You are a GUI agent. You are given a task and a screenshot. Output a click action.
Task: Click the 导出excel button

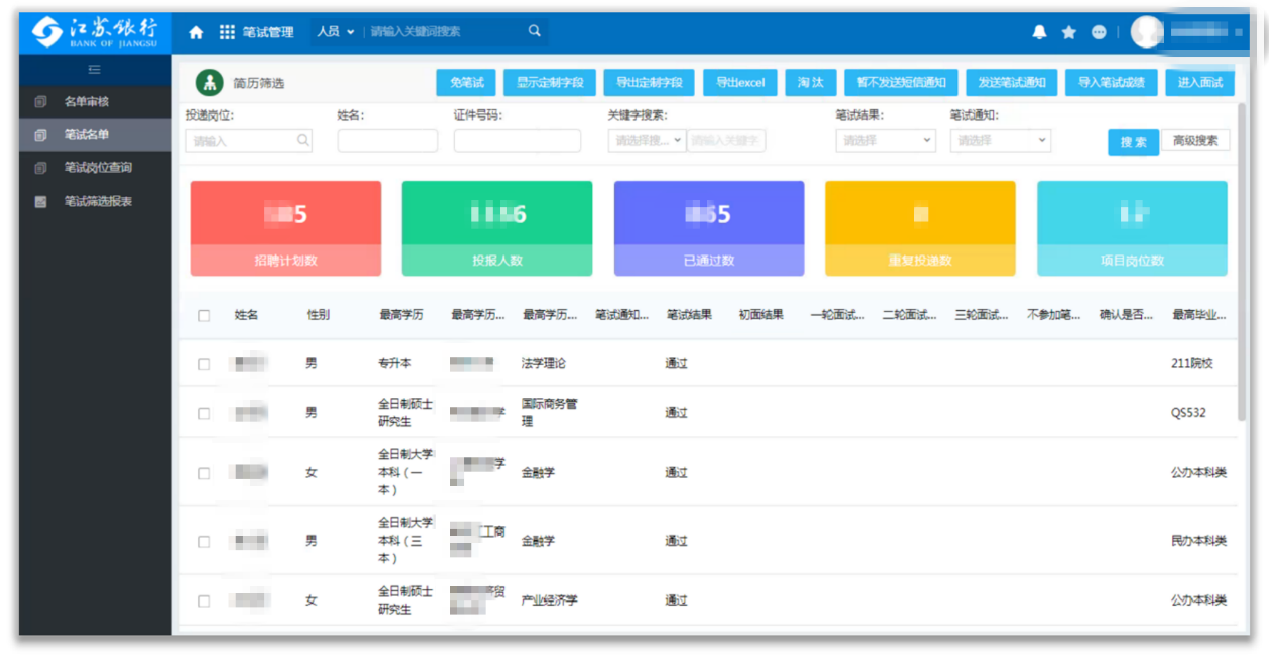pos(740,83)
